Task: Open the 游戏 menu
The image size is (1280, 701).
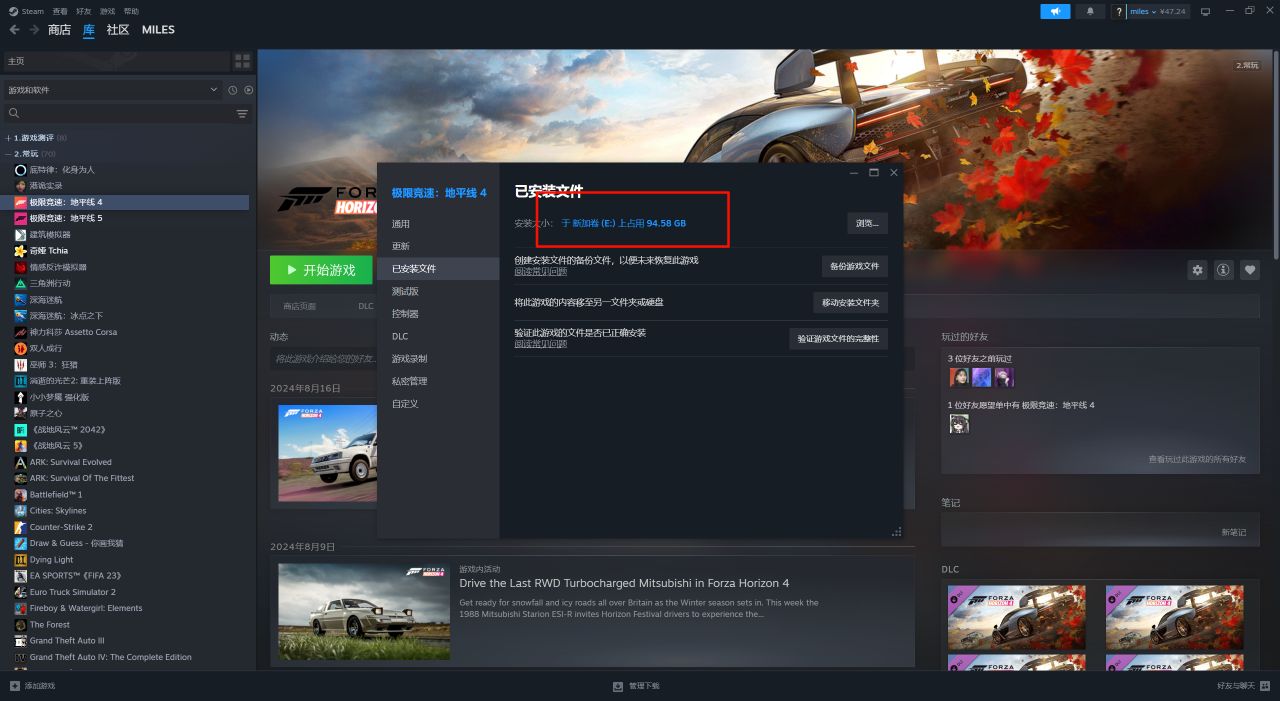Action: [x=108, y=11]
